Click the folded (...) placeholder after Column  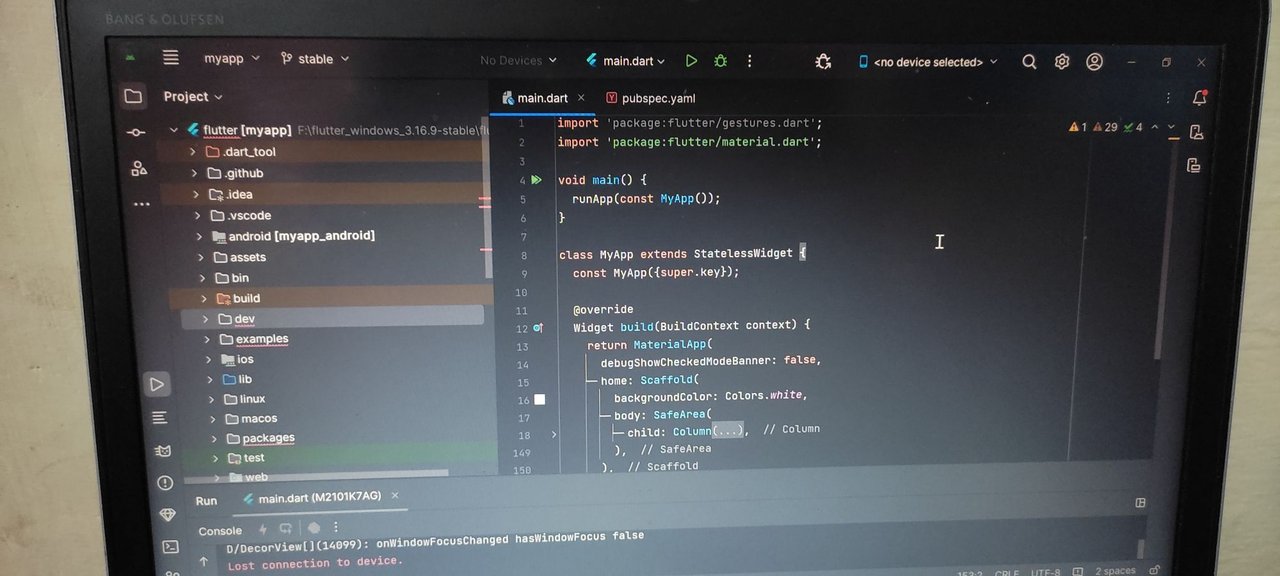(x=728, y=431)
